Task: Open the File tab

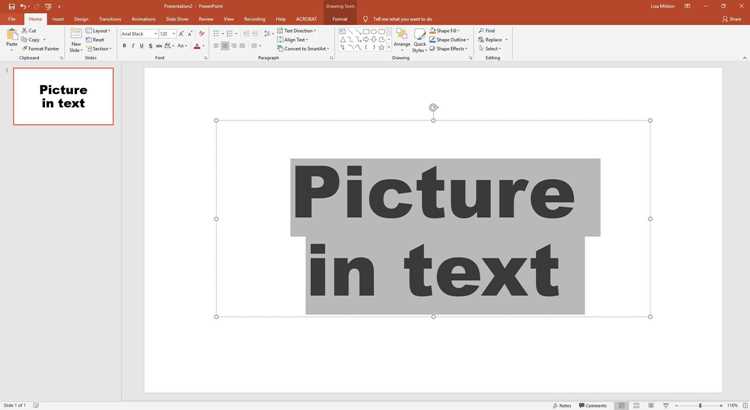Action: [x=12, y=19]
